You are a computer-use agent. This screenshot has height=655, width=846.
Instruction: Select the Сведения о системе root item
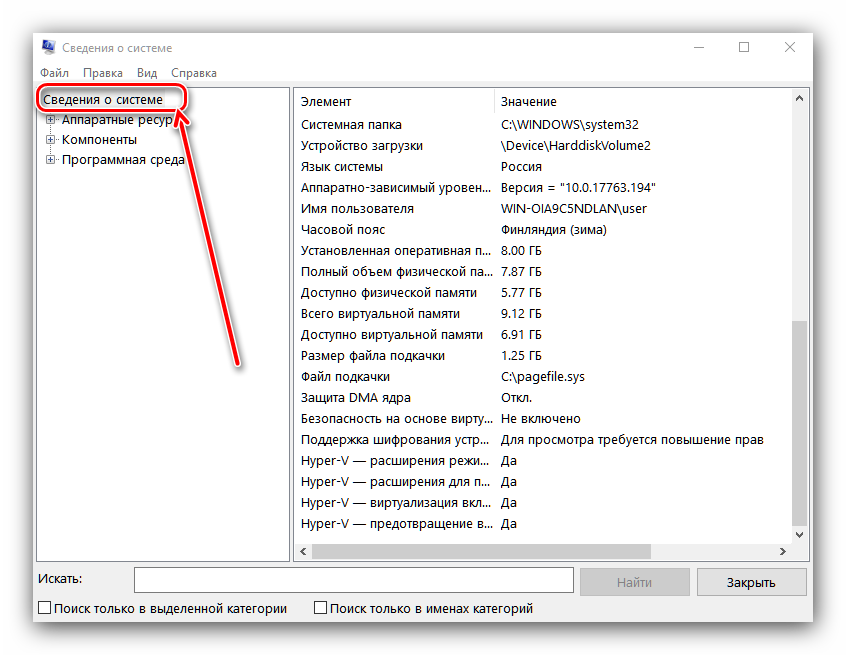102,100
